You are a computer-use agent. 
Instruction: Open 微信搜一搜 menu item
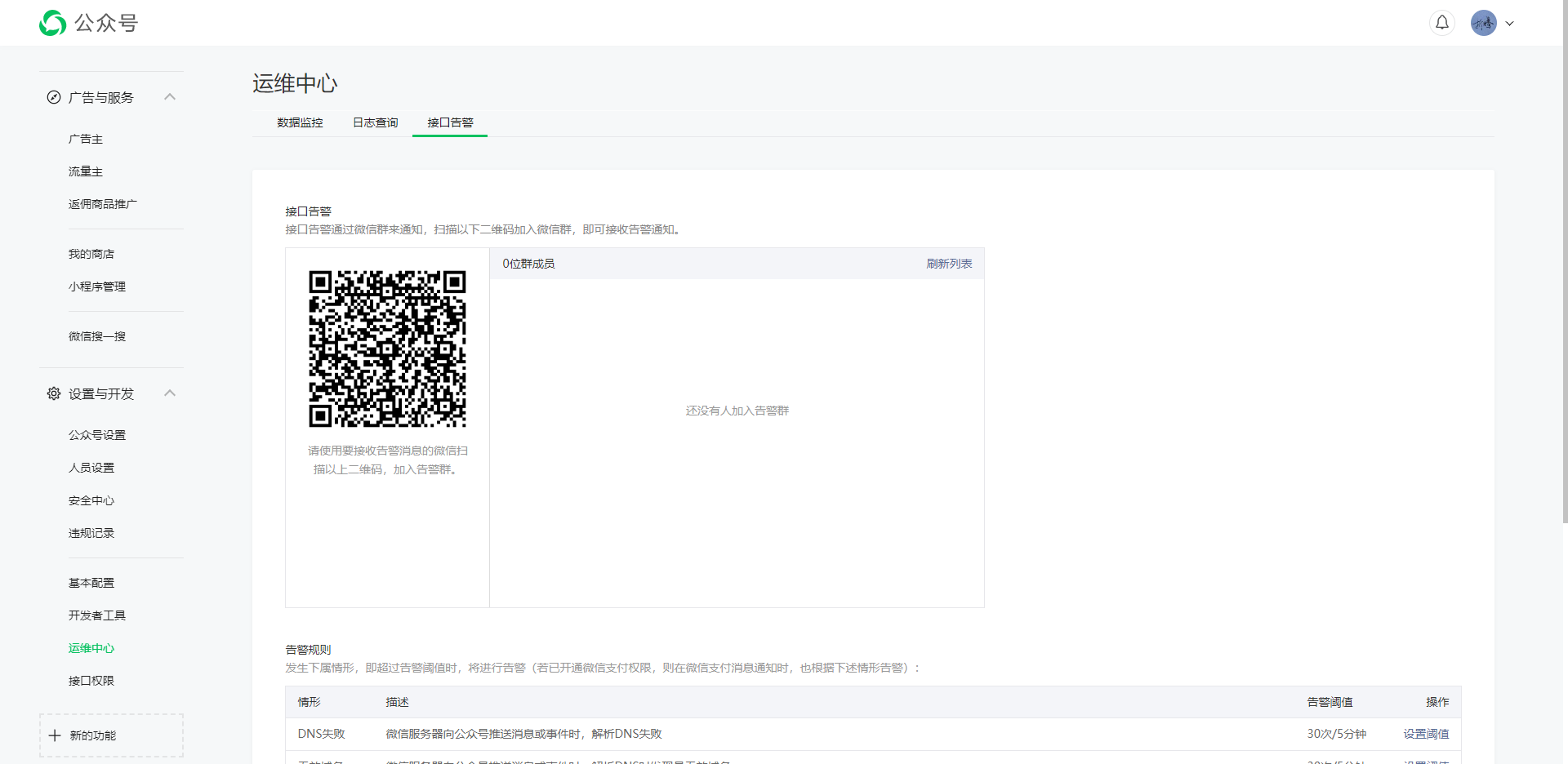[97, 336]
